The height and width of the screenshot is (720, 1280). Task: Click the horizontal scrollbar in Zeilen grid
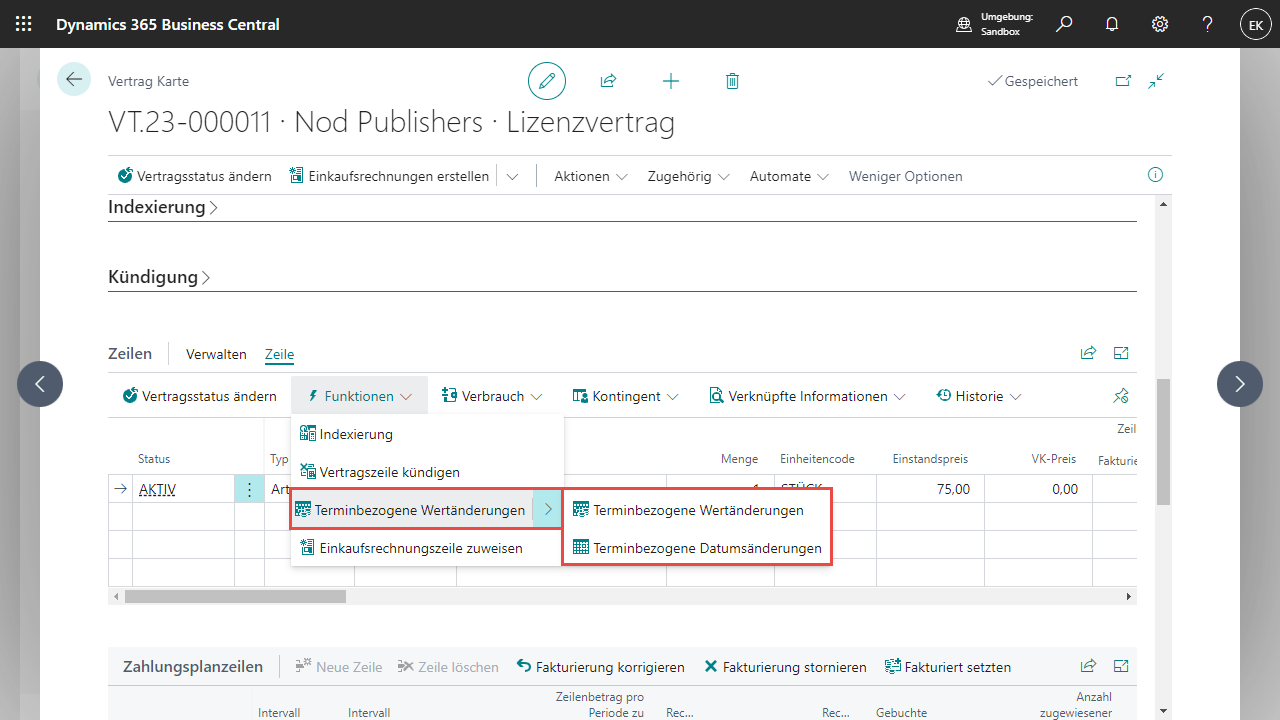(235, 596)
